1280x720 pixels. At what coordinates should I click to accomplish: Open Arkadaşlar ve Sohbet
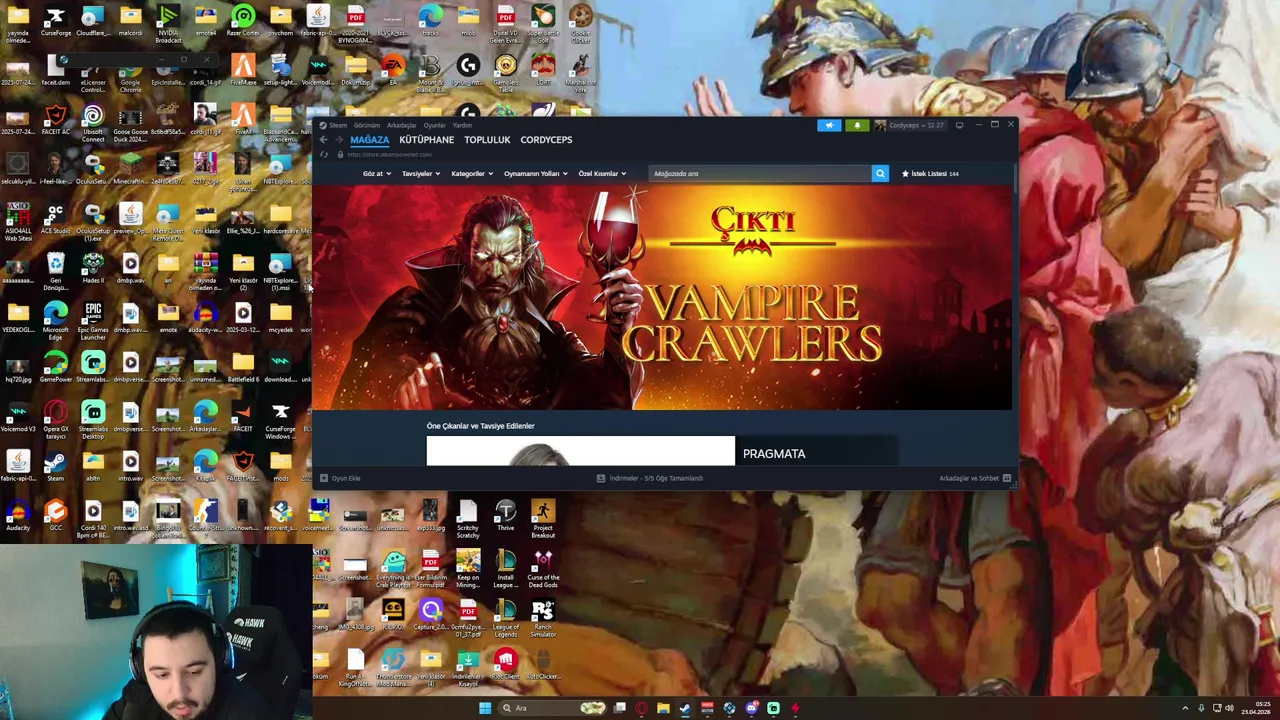975,478
